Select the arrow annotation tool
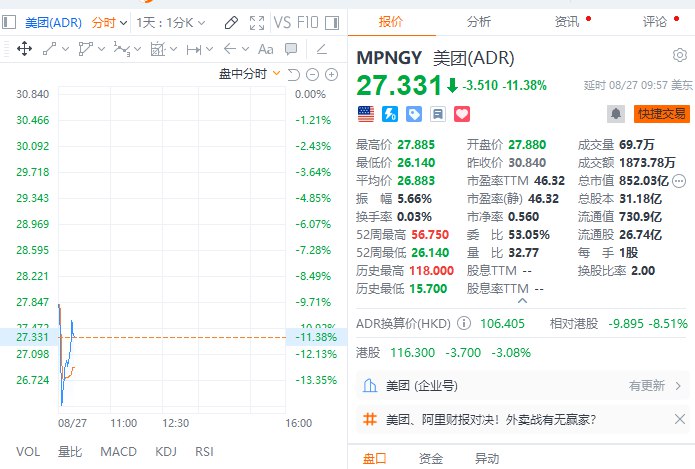This screenshot has width=695, height=469. tap(230, 49)
